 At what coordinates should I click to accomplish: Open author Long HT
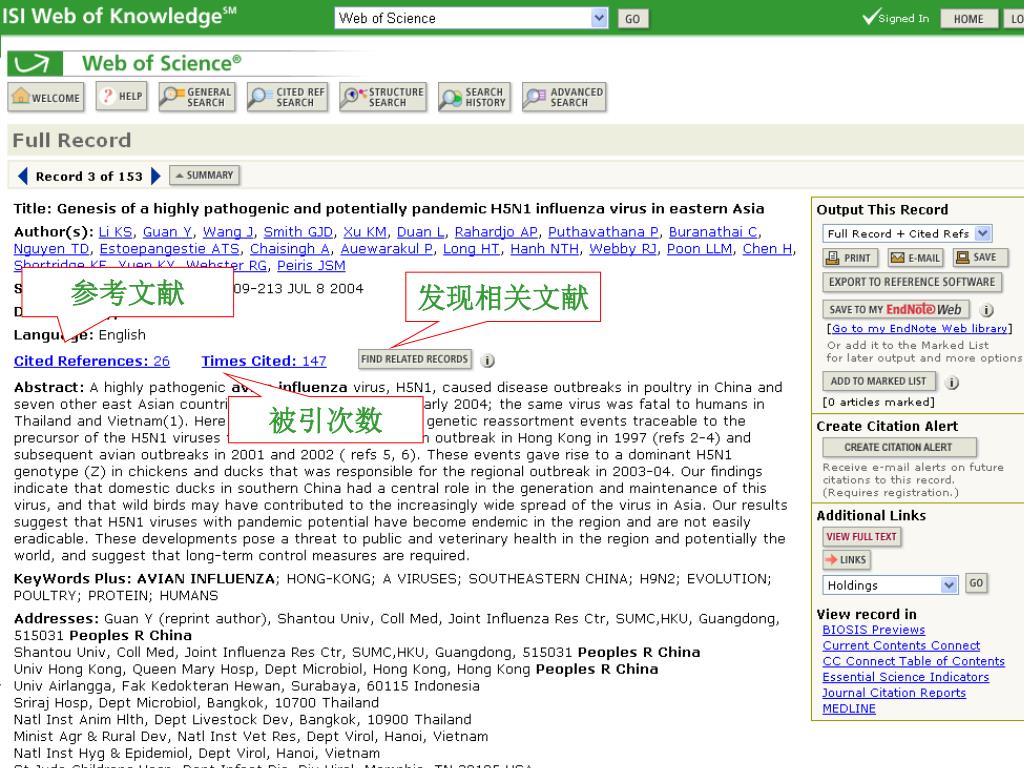coord(472,249)
